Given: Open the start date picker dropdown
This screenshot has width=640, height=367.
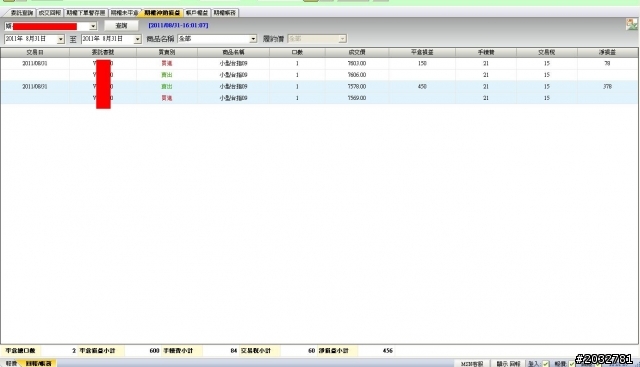Looking at the screenshot, I should (x=61, y=39).
